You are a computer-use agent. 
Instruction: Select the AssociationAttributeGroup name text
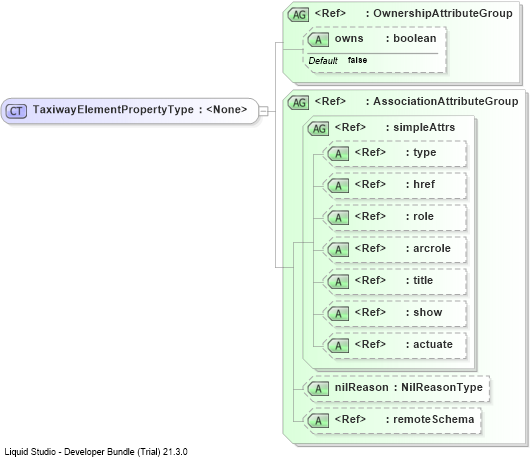tap(446, 101)
